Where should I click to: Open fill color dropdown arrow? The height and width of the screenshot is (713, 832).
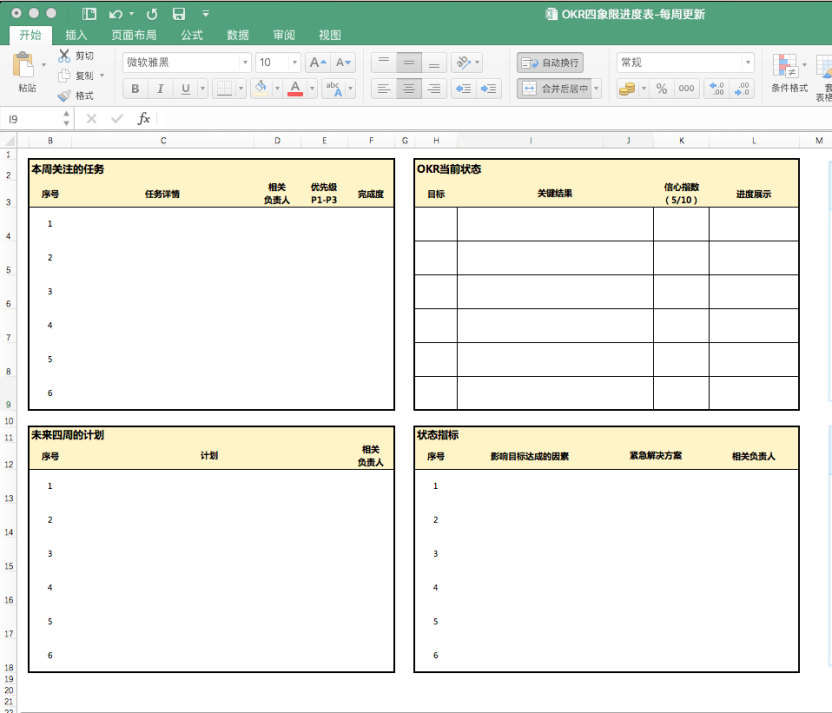tap(277, 89)
